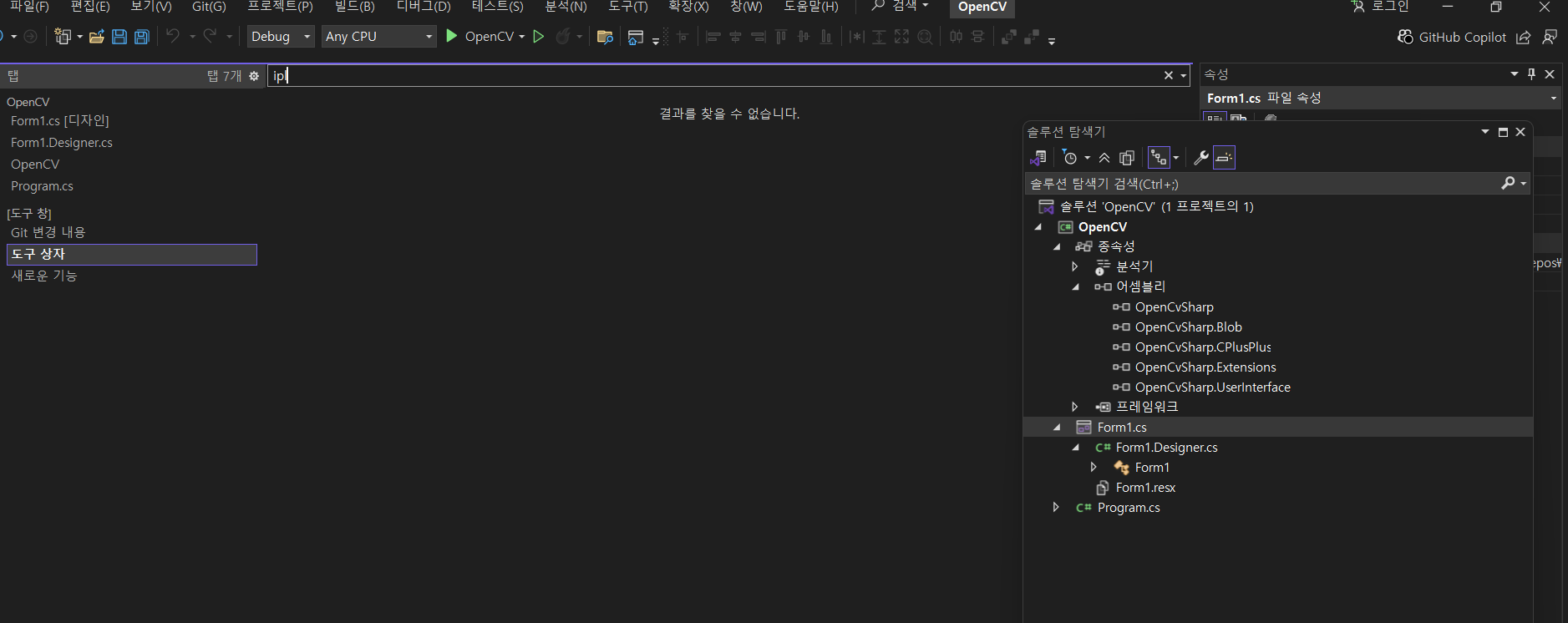This screenshot has height=623, width=1568.
Task: Open file with the folder icon
Action: 97,37
